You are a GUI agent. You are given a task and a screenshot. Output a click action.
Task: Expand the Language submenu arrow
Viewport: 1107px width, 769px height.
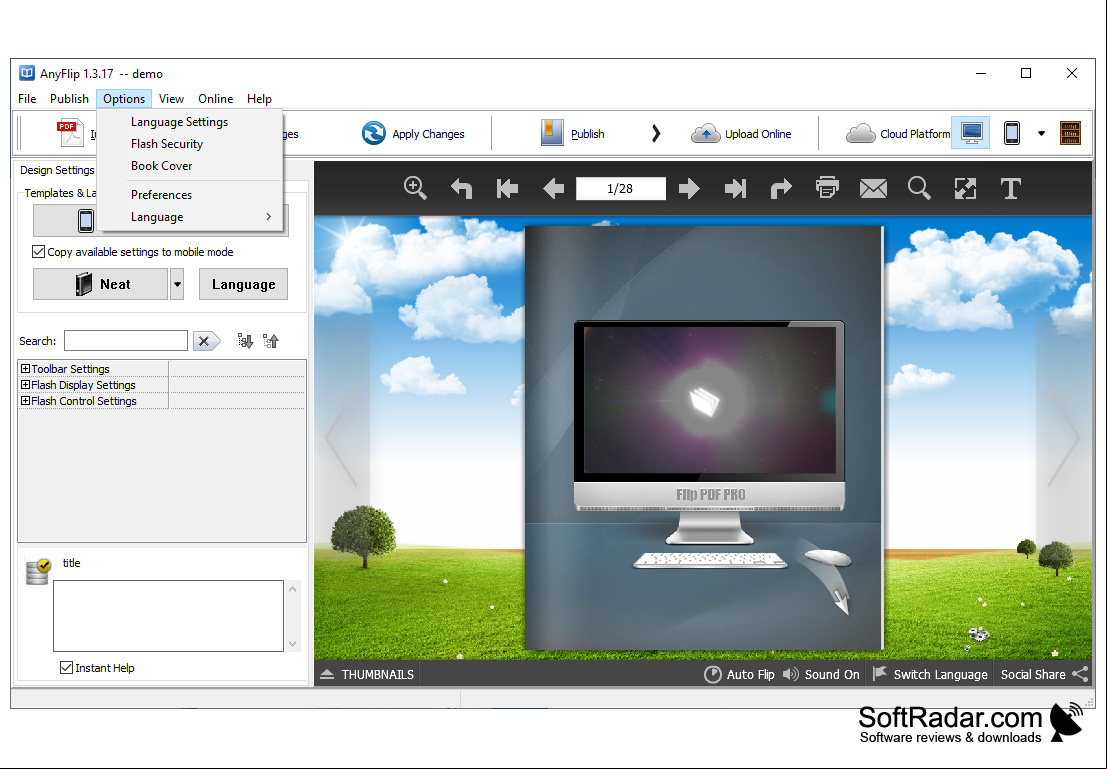268,216
